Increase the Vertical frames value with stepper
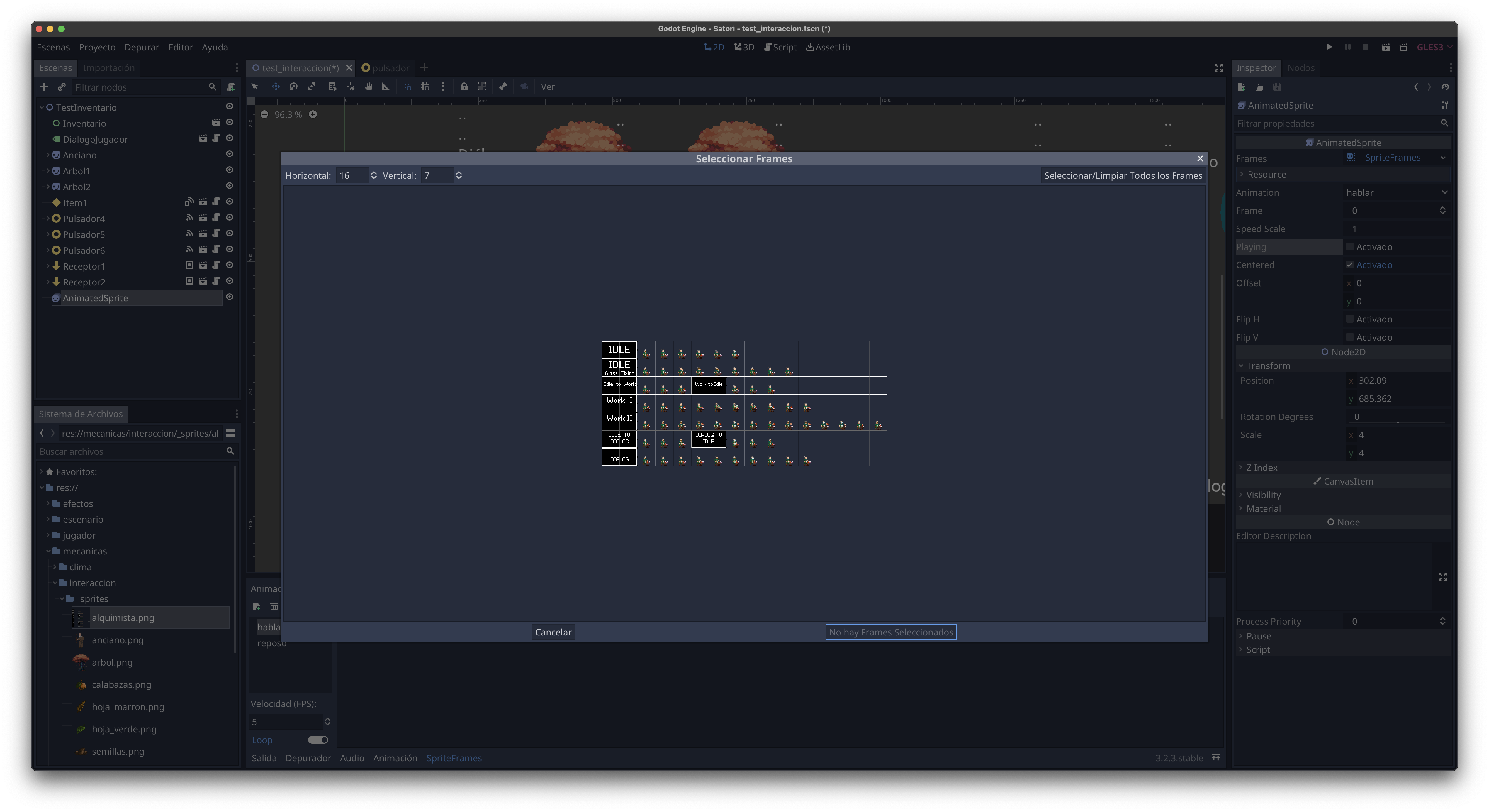The width and height of the screenshot is (1489, 812). (x=459, y=173)
